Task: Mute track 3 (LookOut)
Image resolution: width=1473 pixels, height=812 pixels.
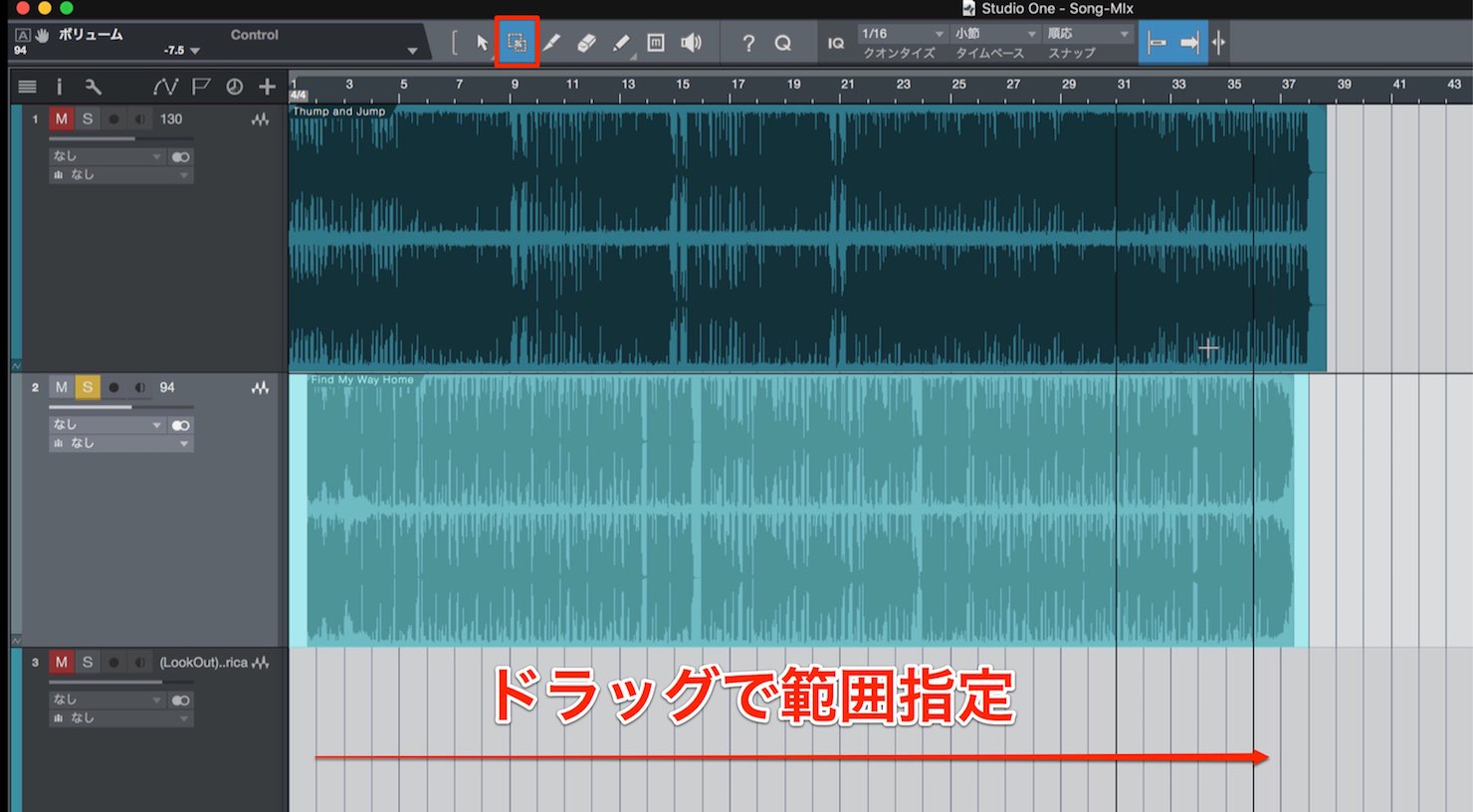Action: 62,662
